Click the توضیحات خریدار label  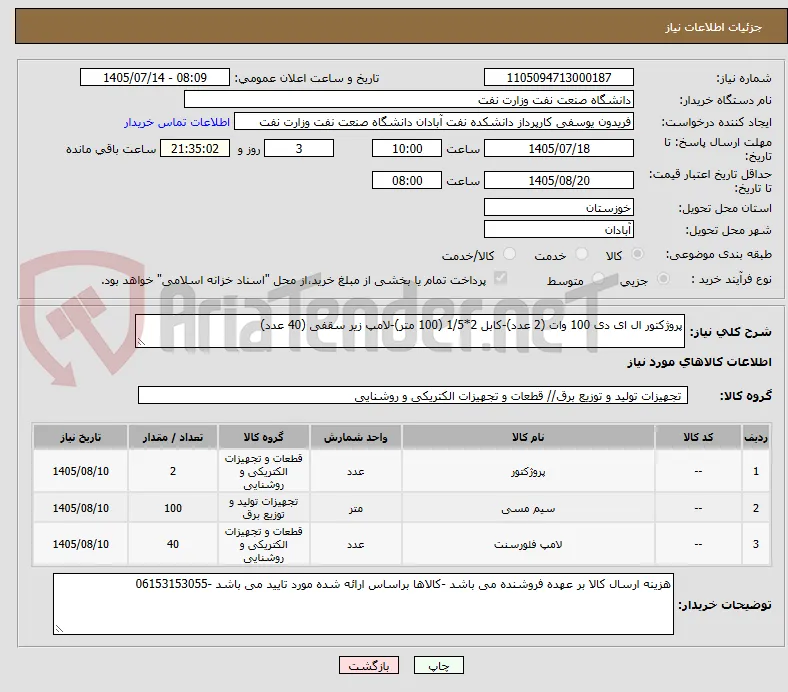(725, 605)
